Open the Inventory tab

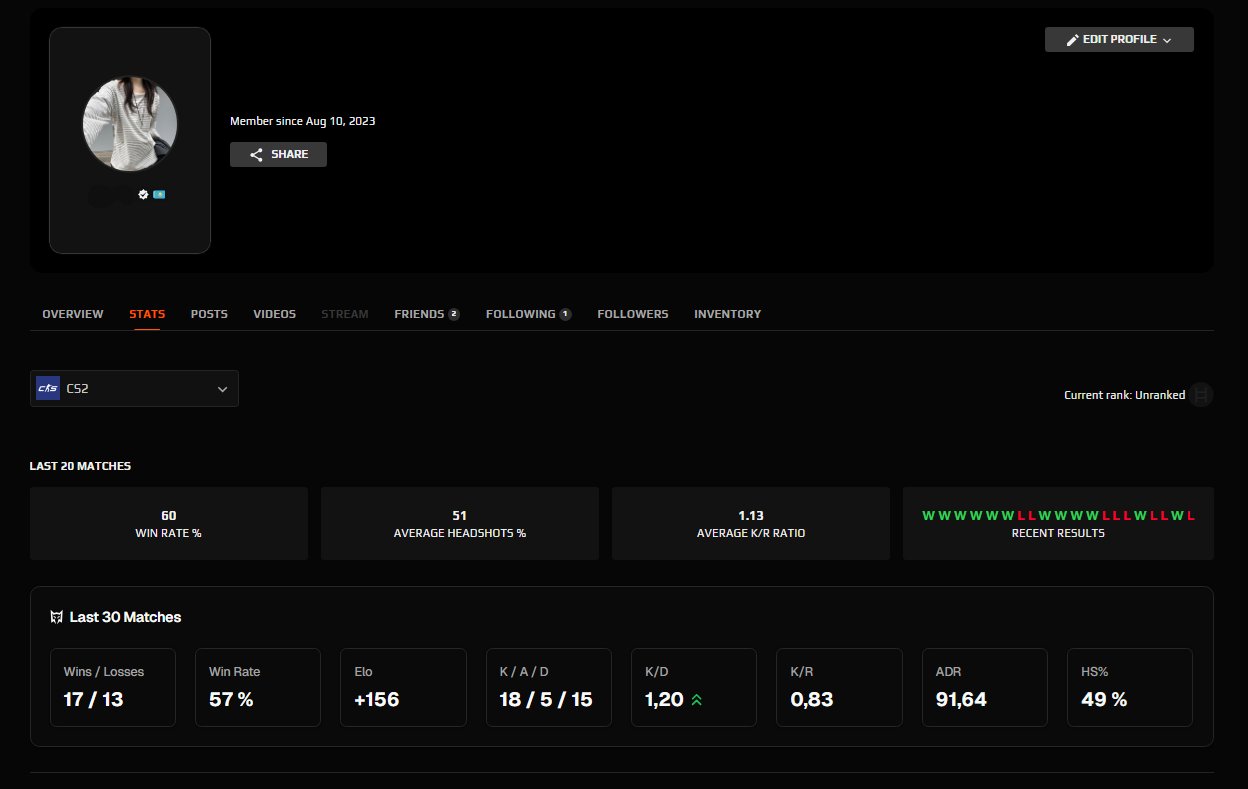coord(727,313)
